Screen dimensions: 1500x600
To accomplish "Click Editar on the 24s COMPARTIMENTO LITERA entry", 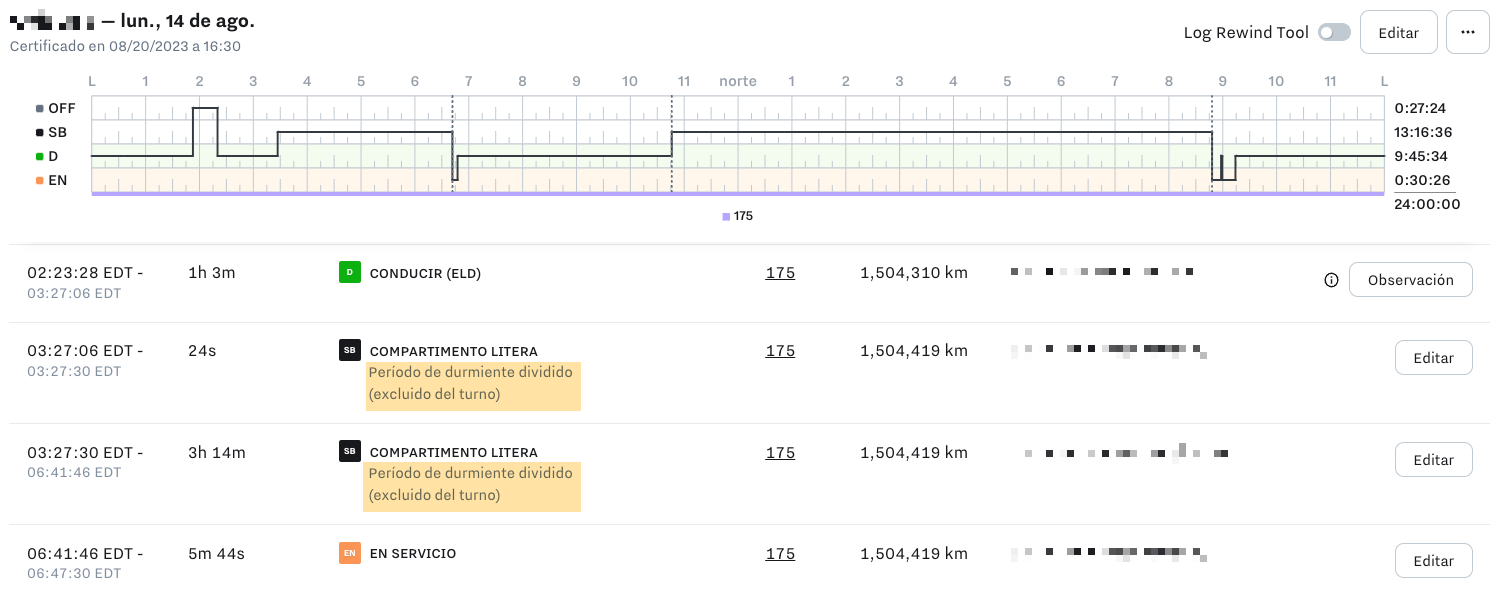I will pyautogui.click(x=1433, y=357).
